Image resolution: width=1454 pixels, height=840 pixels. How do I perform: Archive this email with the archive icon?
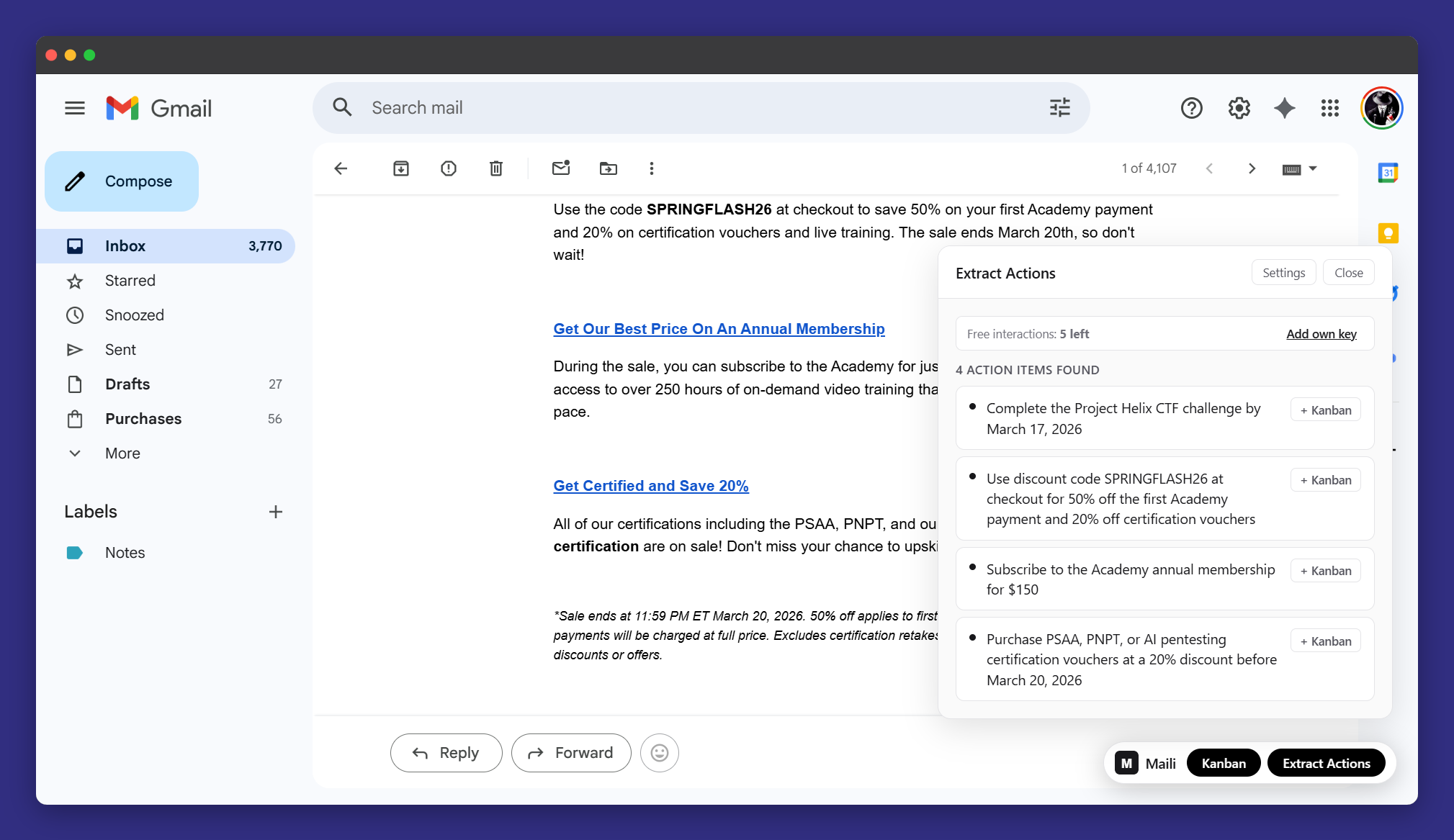tap(401, 168)
